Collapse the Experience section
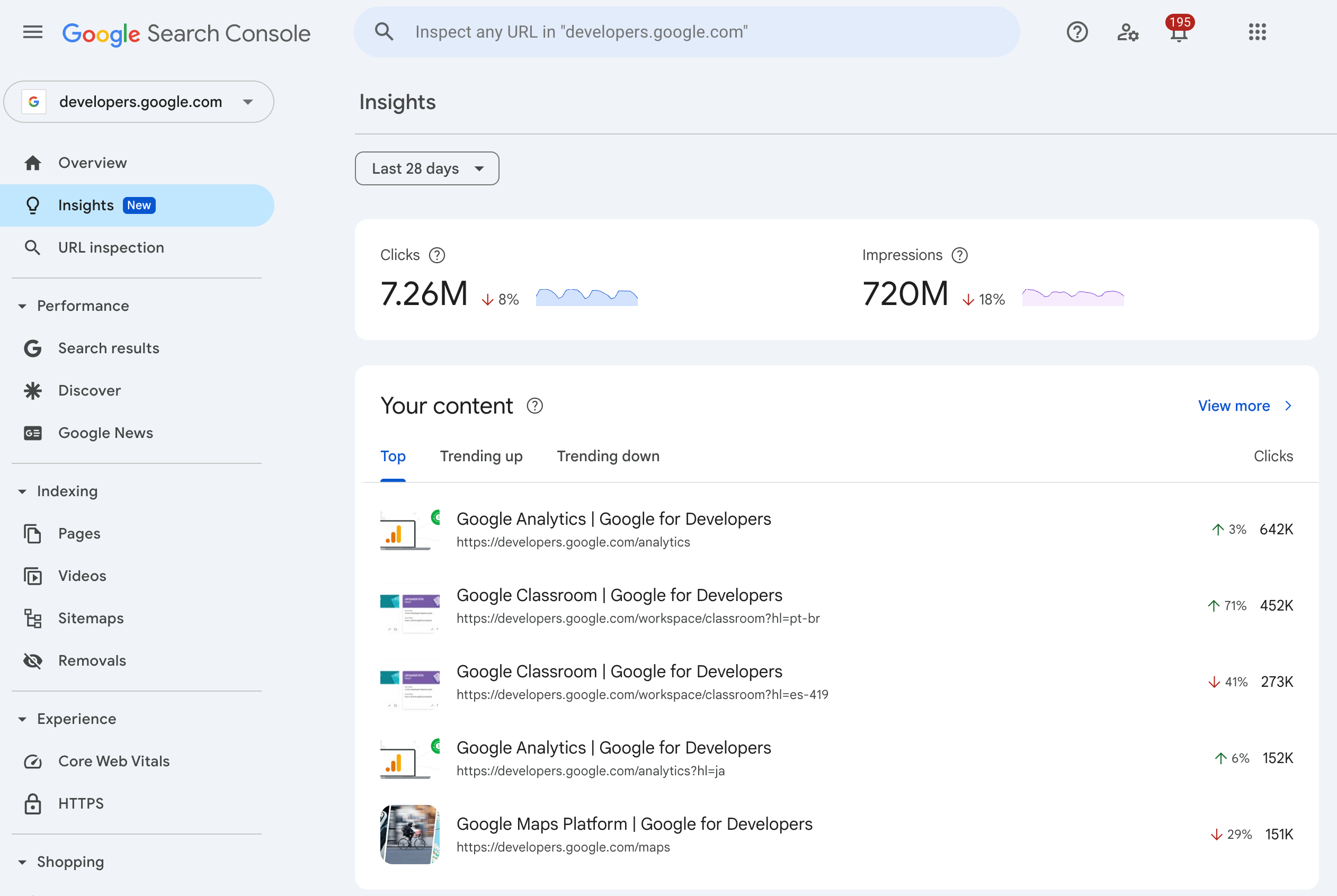Image resolution: width=1337 pixels, height=896 pixels. pyautogui.click(x=22, y=719)
